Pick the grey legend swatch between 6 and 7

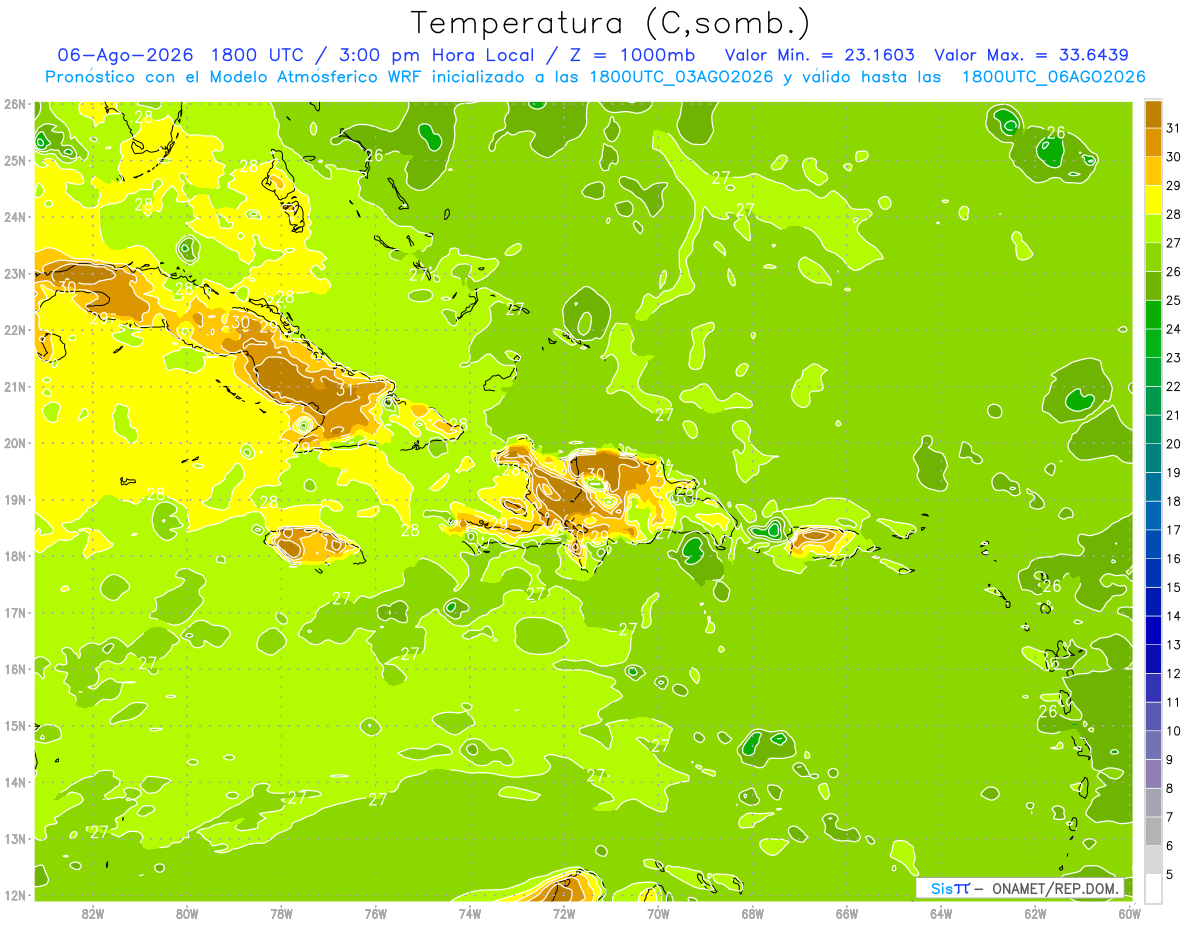(1153, 831)
